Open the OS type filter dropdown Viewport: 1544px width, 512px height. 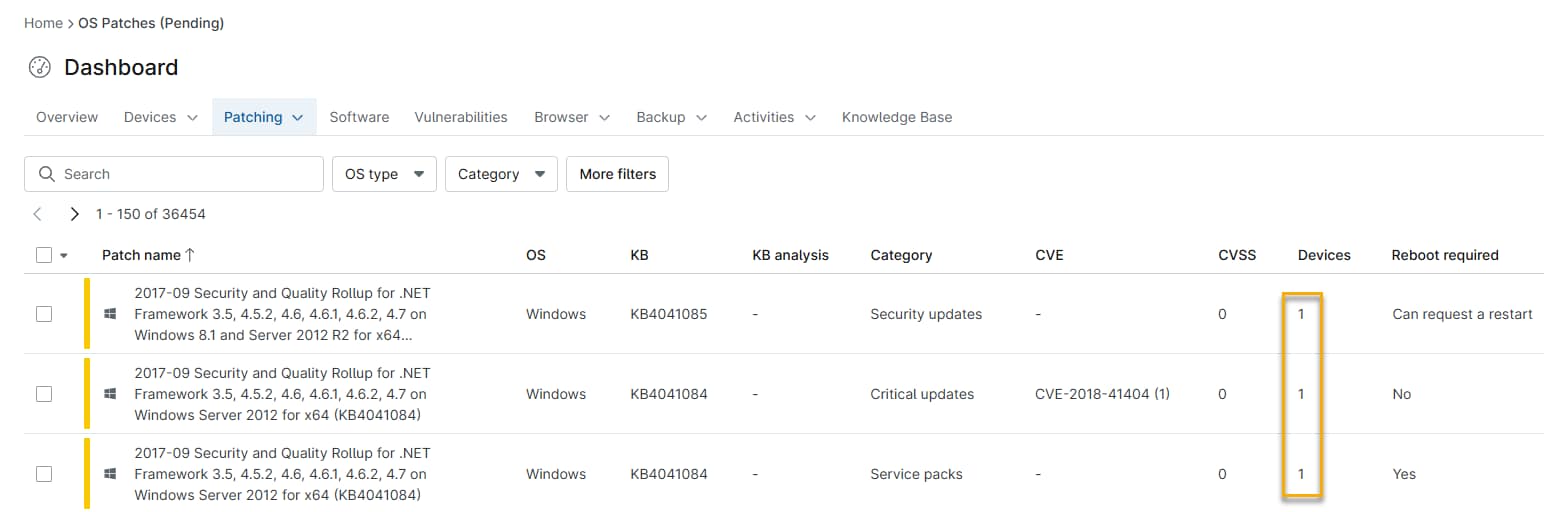coord(384,174)
